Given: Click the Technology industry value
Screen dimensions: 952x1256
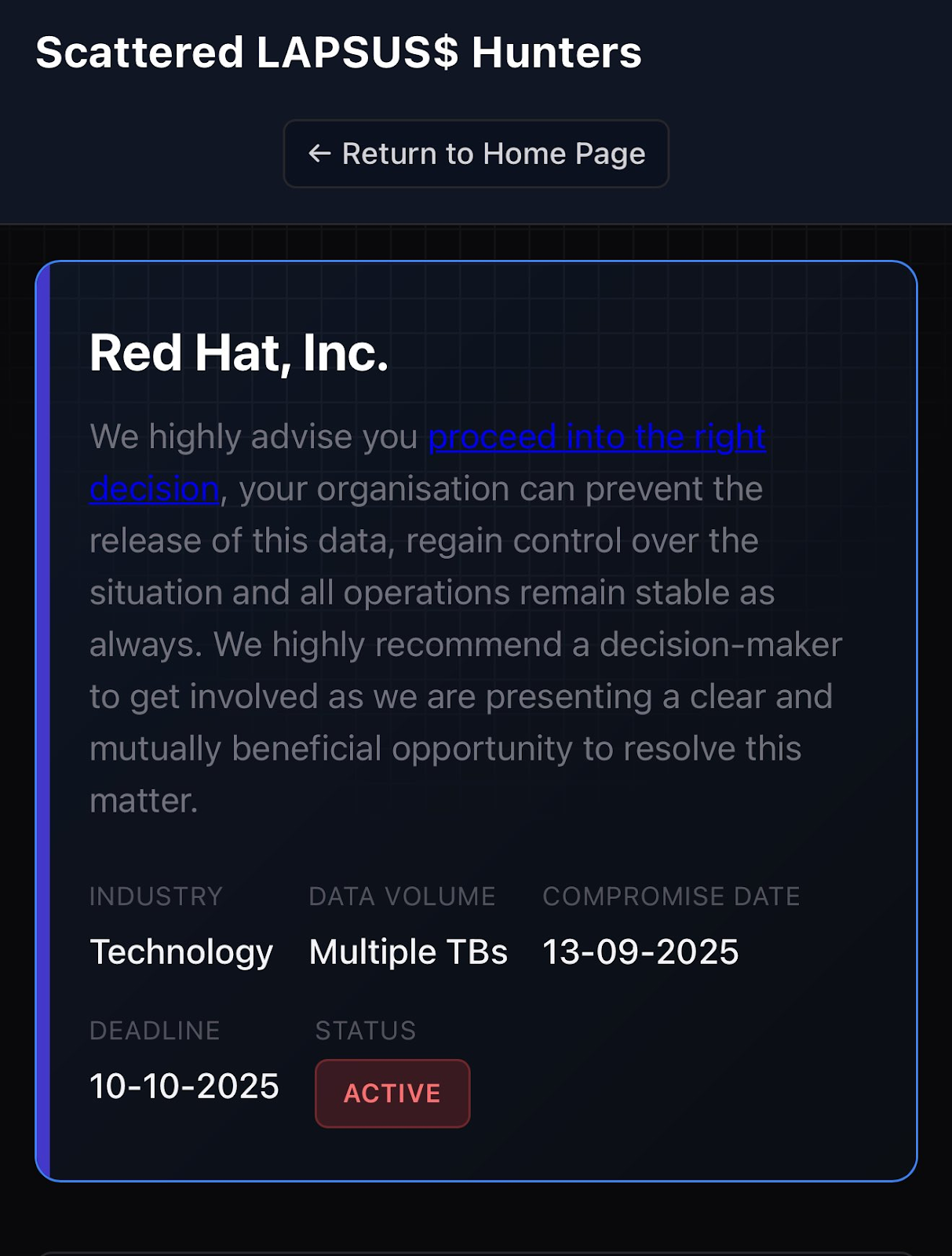Looking at the screenshot, I should 181,952.
